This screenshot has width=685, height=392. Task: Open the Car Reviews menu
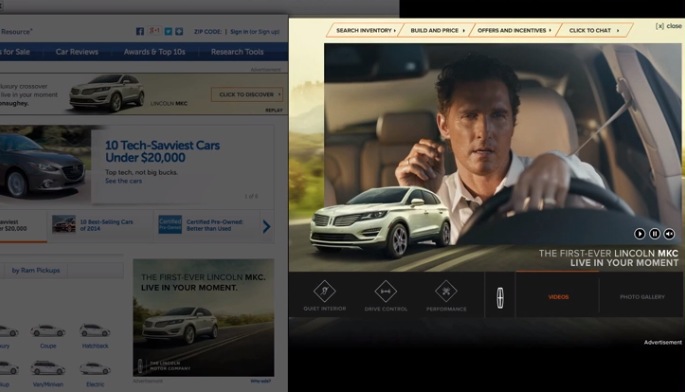coord(77,52)
